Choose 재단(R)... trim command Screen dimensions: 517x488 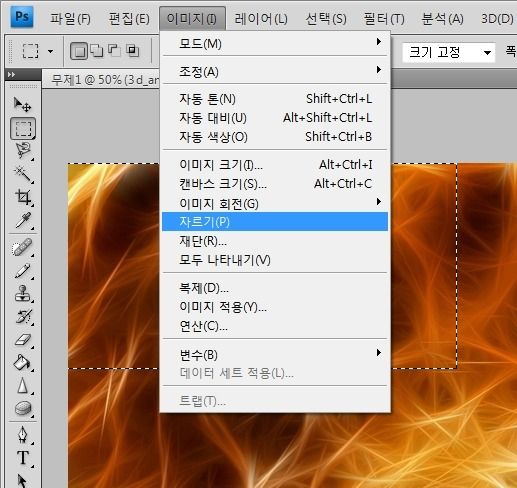(x=275, y=241)
